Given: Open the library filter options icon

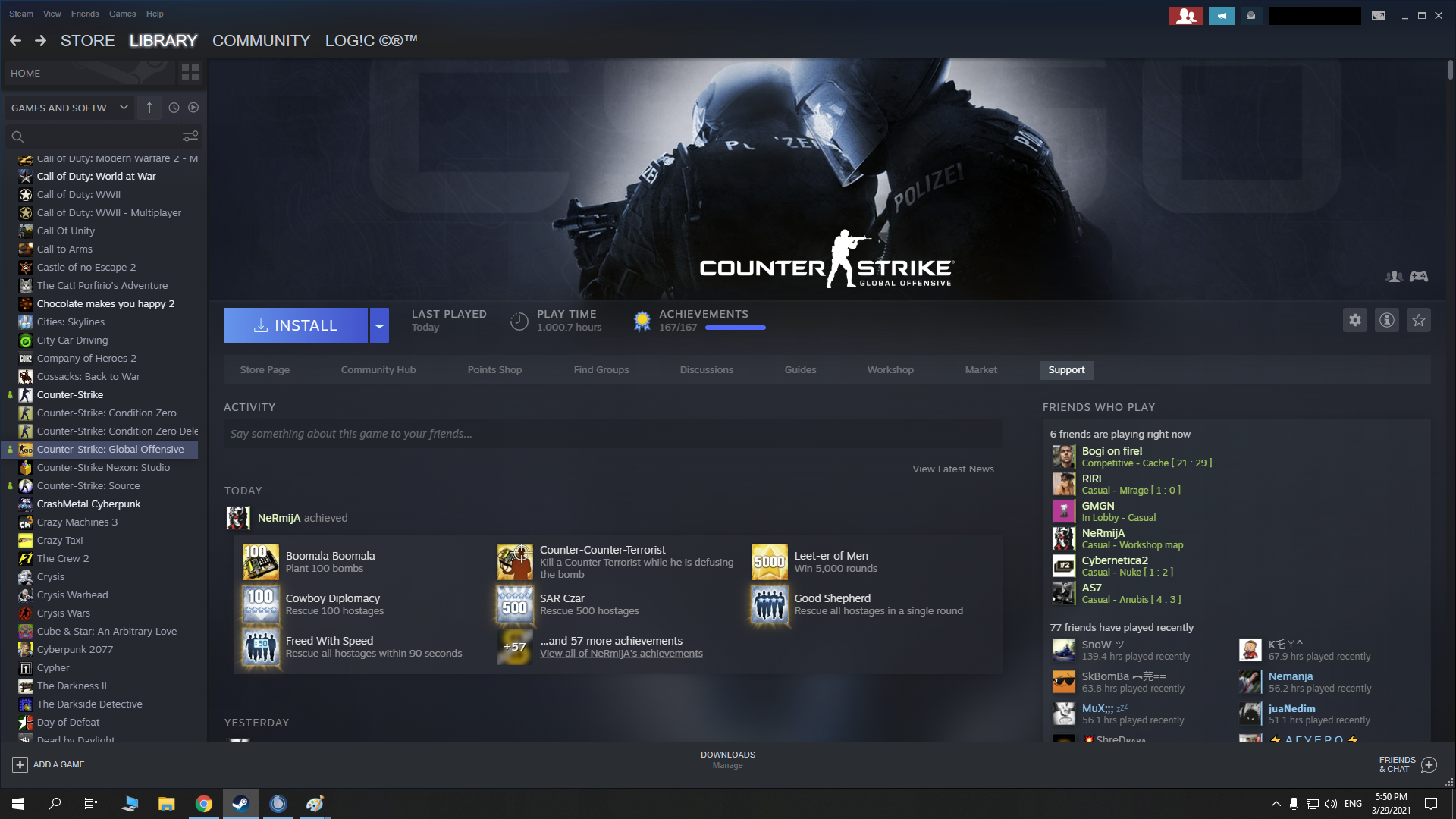Looking at the screenshot, I should tap(190, 136).
